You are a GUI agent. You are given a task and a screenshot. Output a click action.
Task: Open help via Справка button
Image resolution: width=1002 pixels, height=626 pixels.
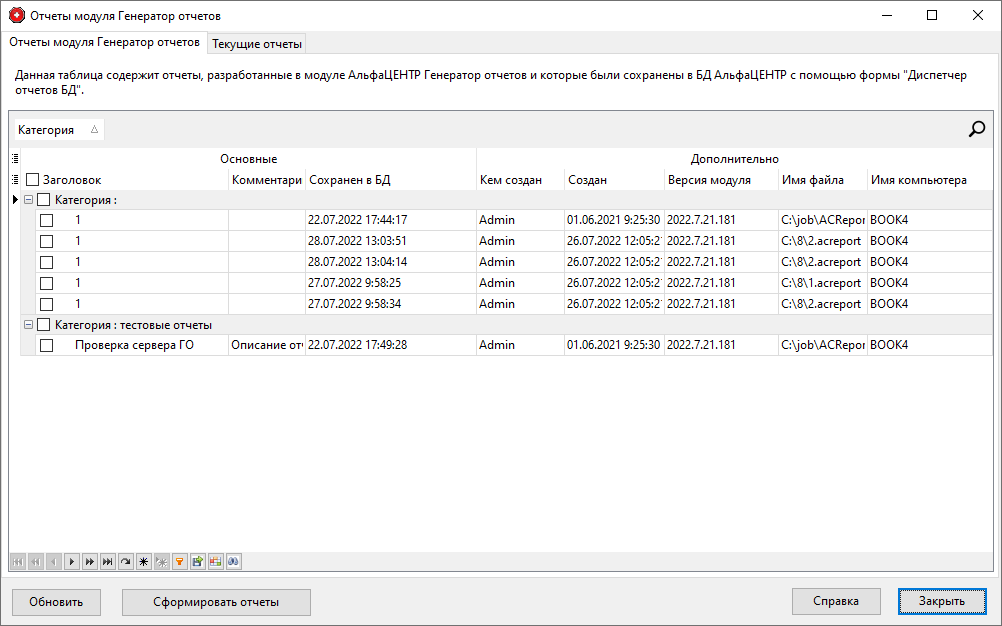836,601
